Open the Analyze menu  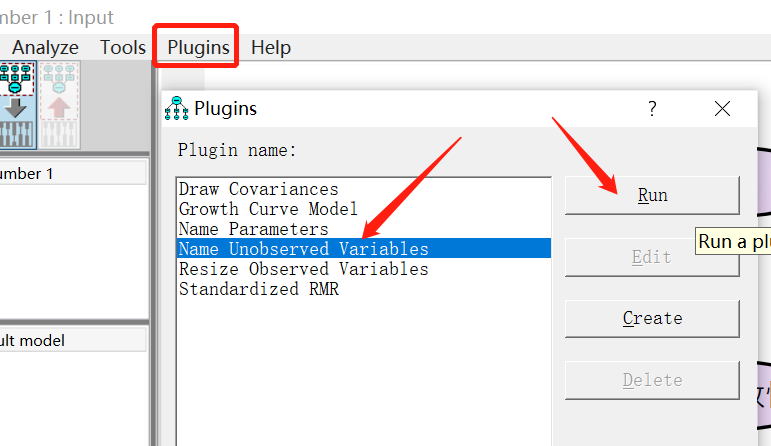[x=45, y=47]
